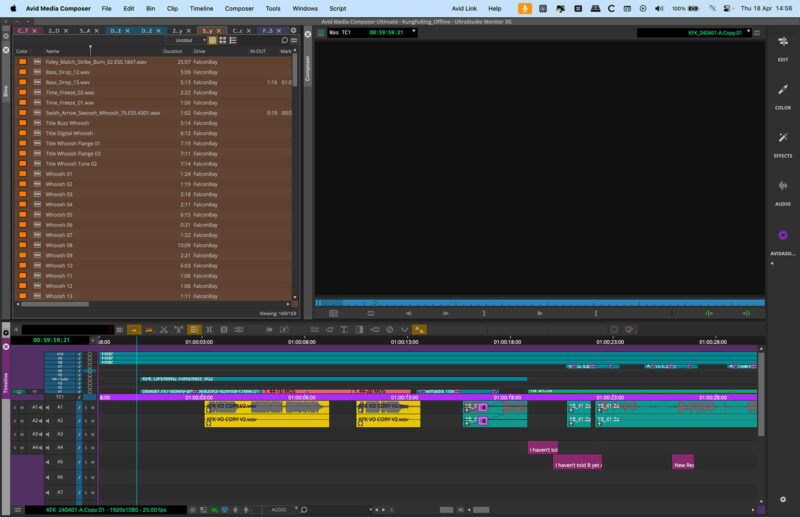Sort the bin by Duration column header

point(173,51)
